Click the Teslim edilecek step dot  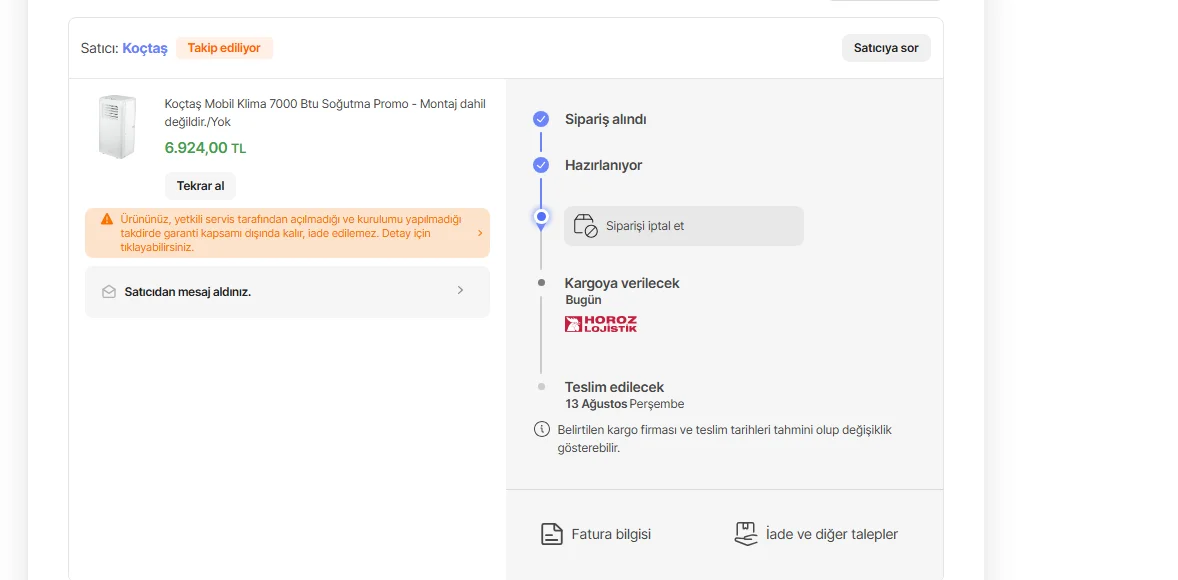[x=541, y=387]
